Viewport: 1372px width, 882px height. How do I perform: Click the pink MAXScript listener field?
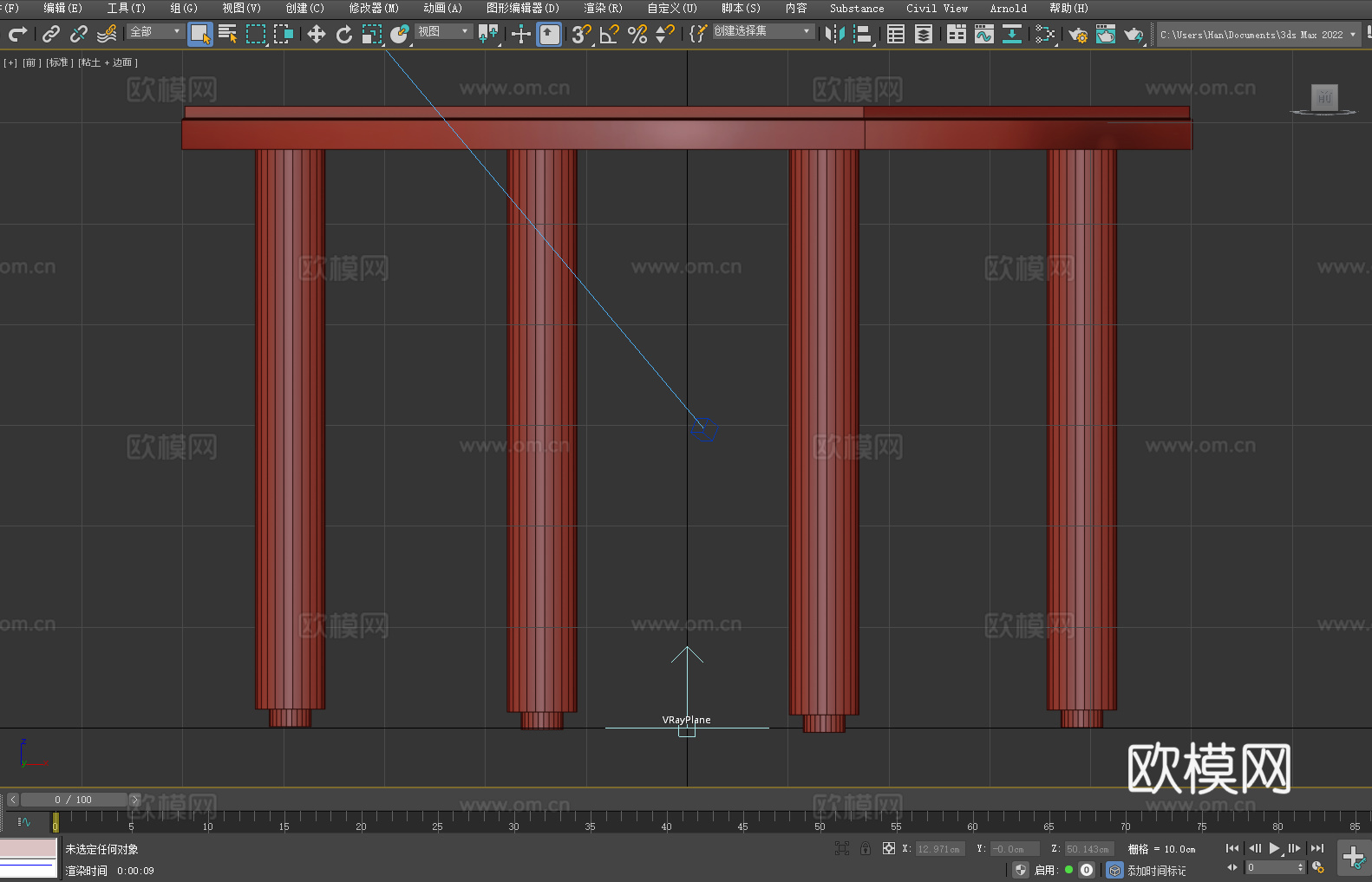[29, 847]
